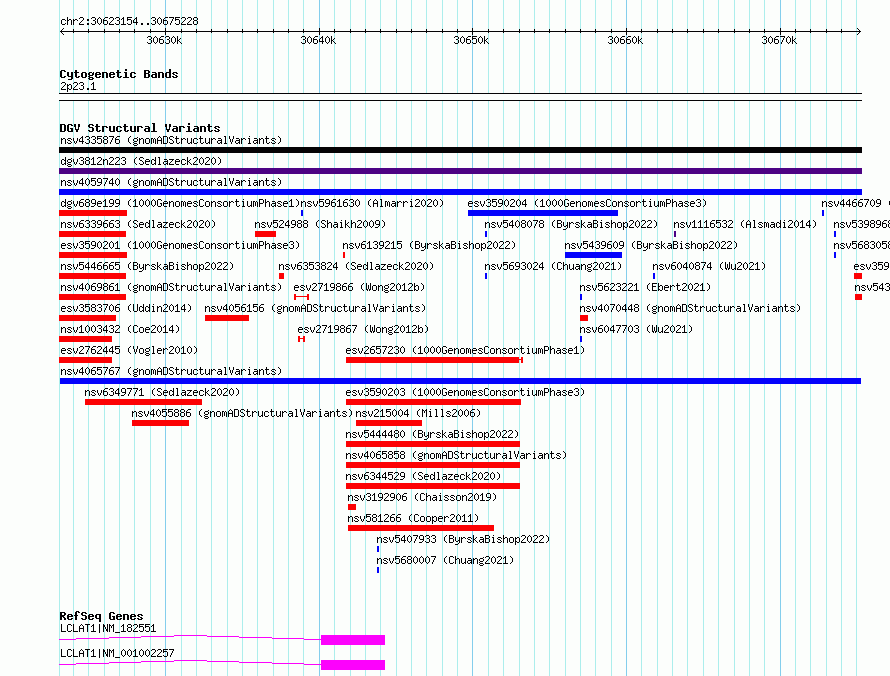Open dgv3812n223 Sedlazeck2020 label

tap(141, 161)
